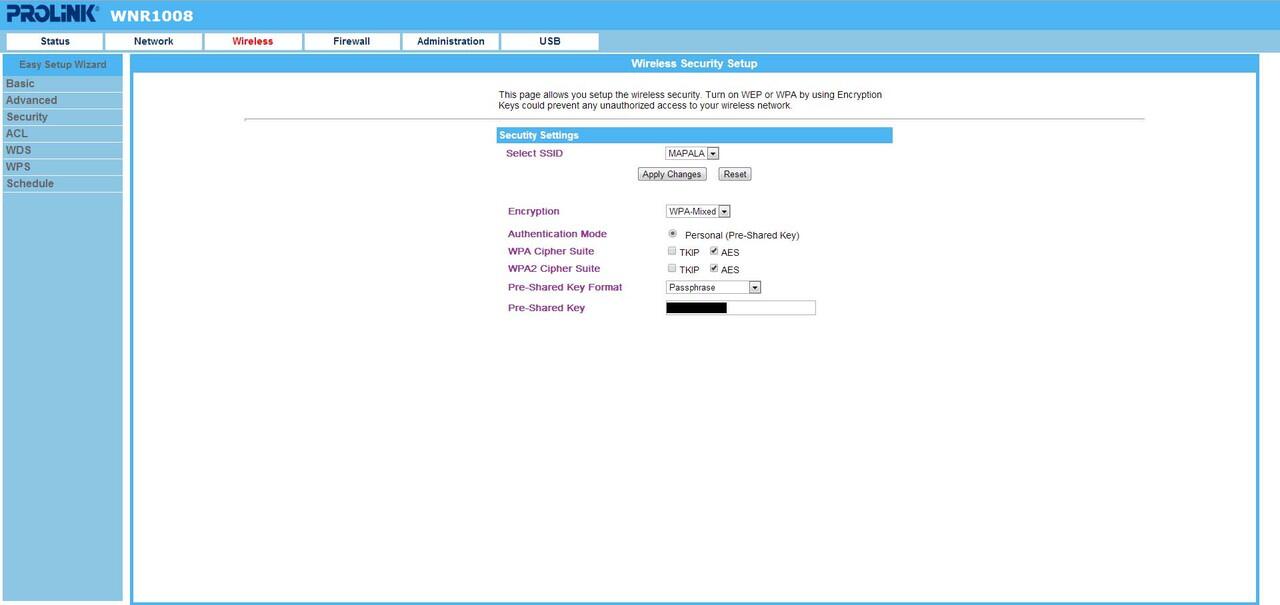Expand the Pre-Shared Key Format dropdown
Image resolution: width=1280 pixels, height=605 pixels.
pyautogui.click(x=713, y=287)
